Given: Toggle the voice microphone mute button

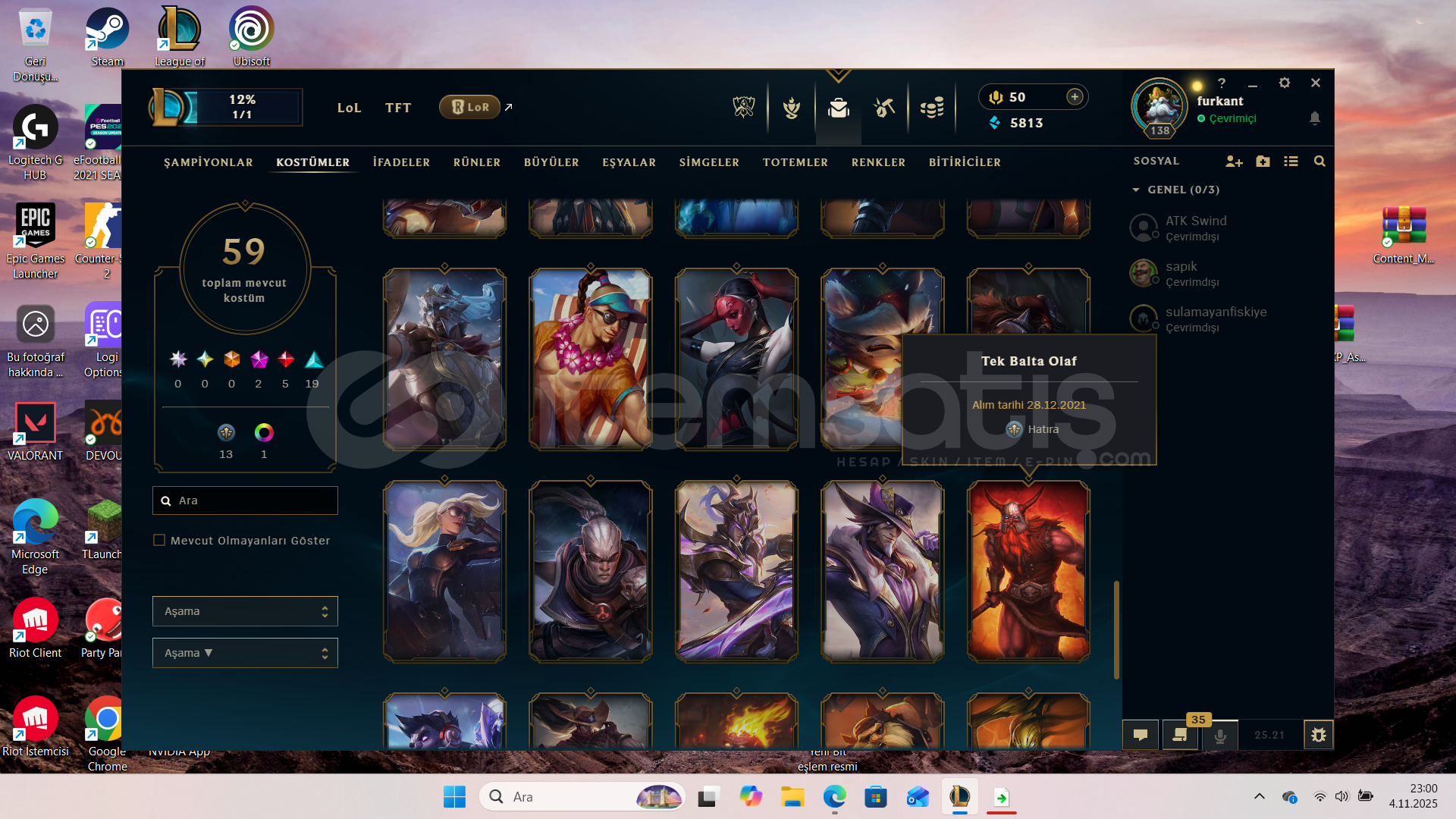Looking at the screenshot, I should pos(1220,735).
